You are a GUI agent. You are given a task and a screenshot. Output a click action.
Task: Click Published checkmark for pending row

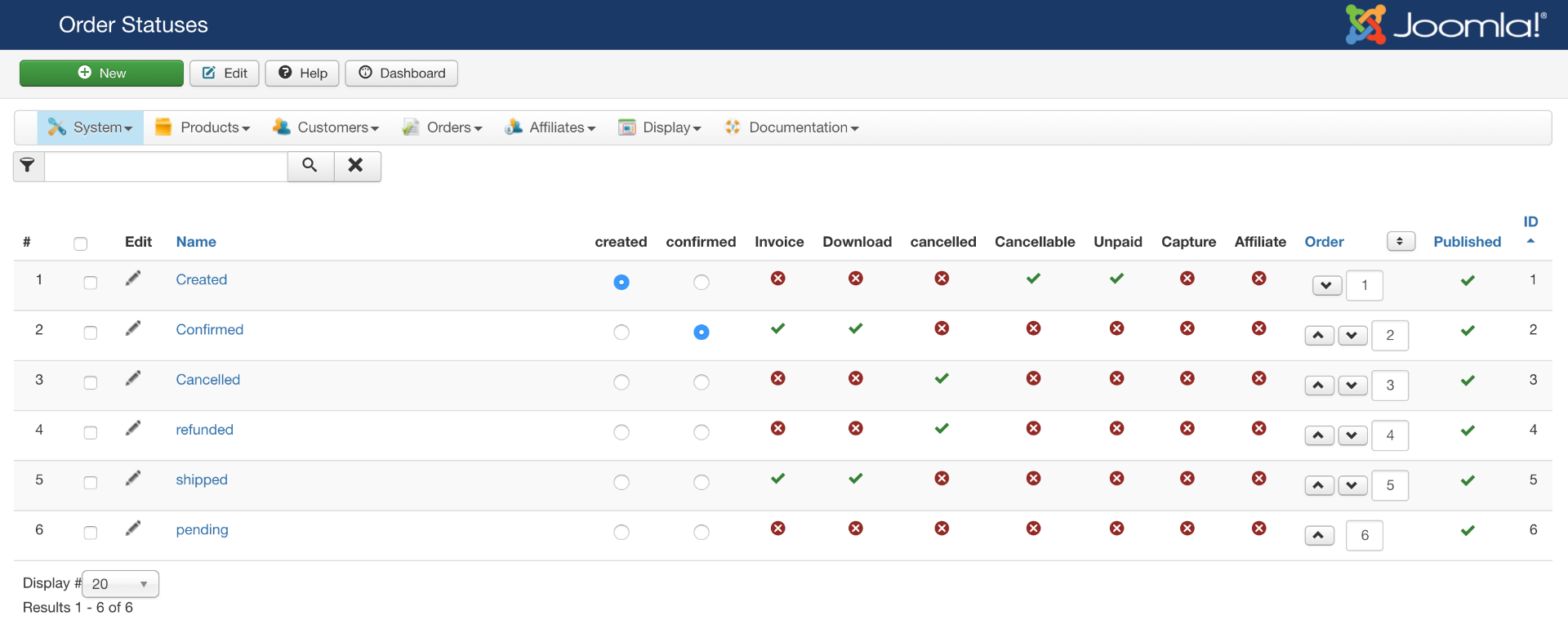(x=1467, y=531)
